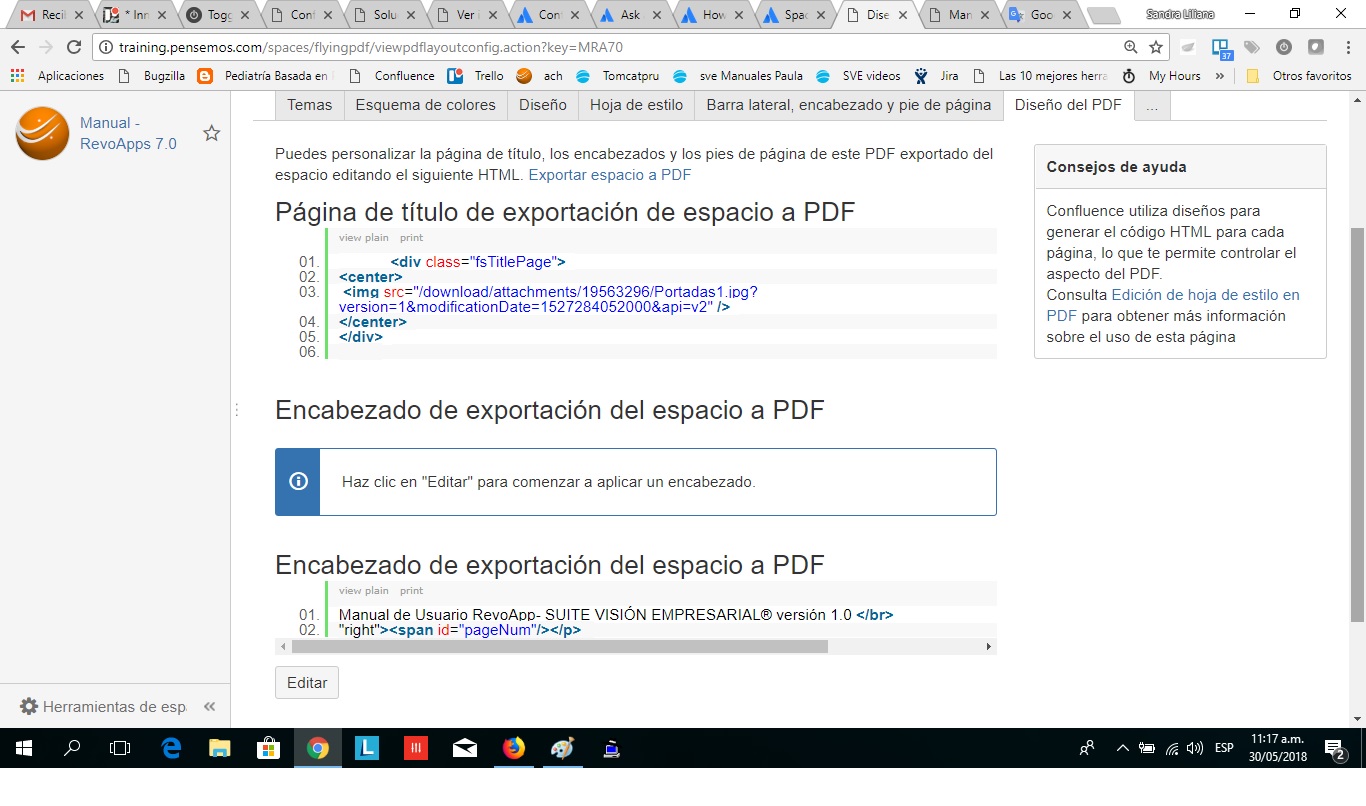Open Confluence bookmark
The image size is (1366, 806).
point(391,76)
